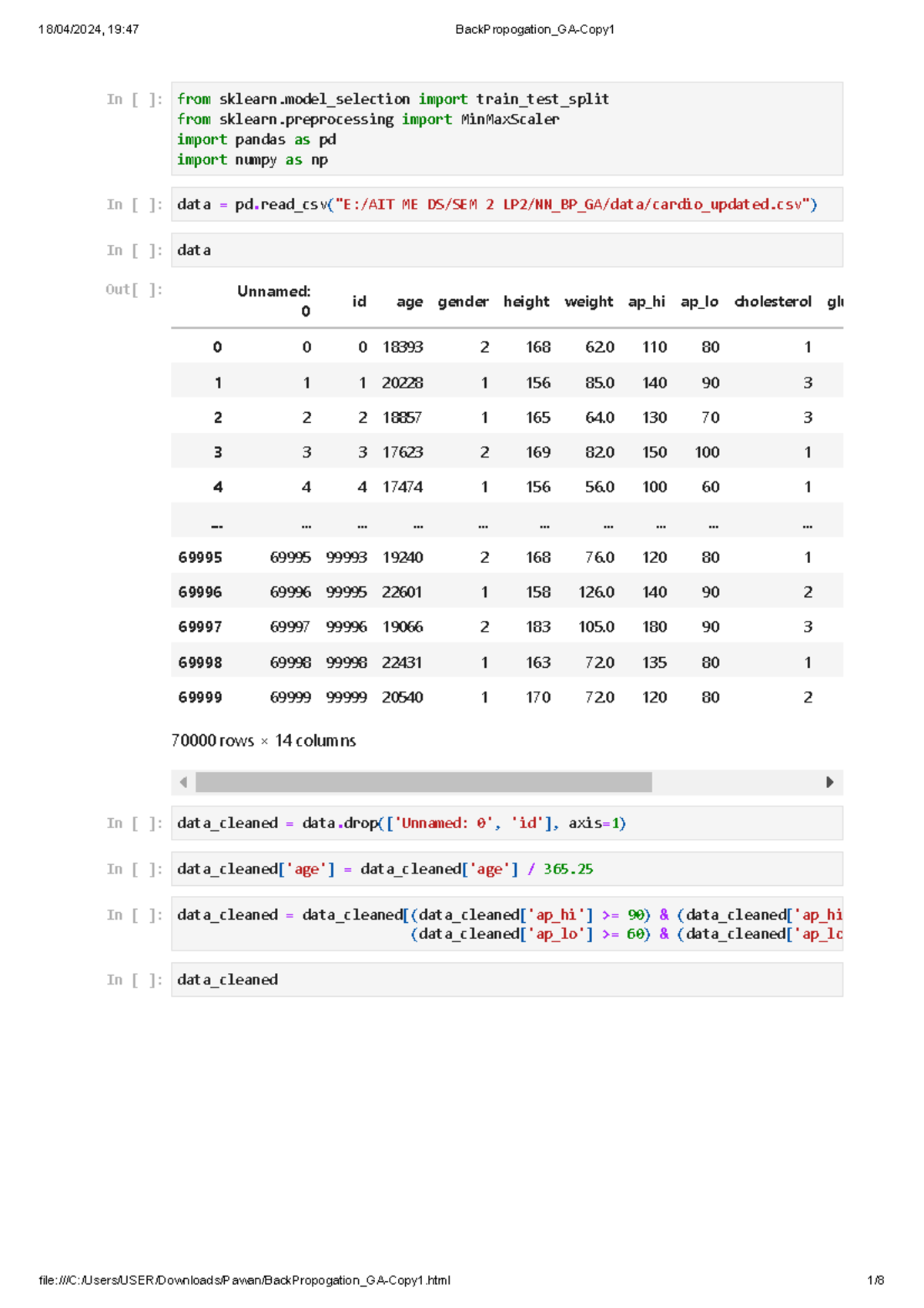Click the 'ap_hi' column header
The width and height of the screenshot is (924, 1308).
pyautogui.click(x=646, y=302)
